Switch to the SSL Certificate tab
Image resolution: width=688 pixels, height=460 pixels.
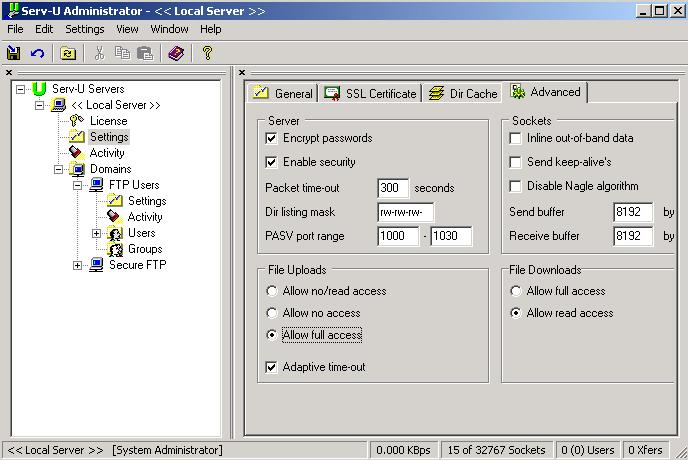pos(370,93)
